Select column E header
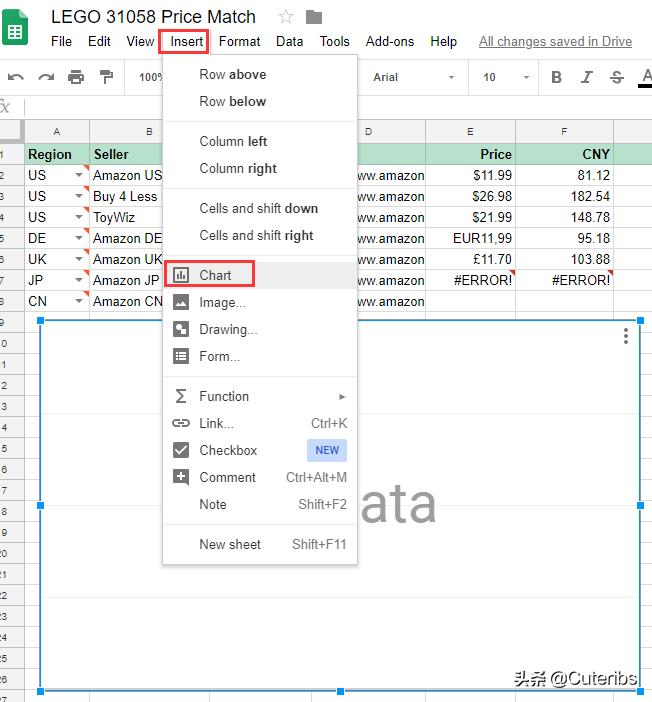 point(470,132)
